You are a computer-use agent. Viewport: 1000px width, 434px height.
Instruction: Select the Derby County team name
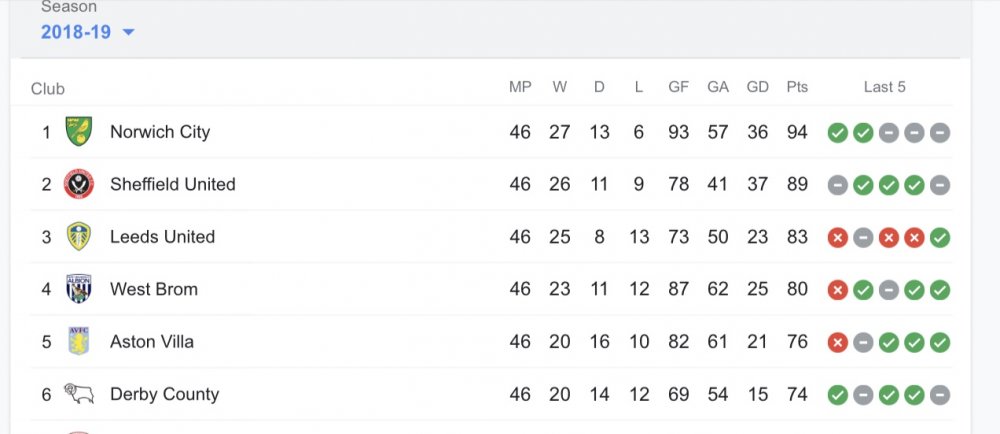pyautogui.click(x=164, y=394)
